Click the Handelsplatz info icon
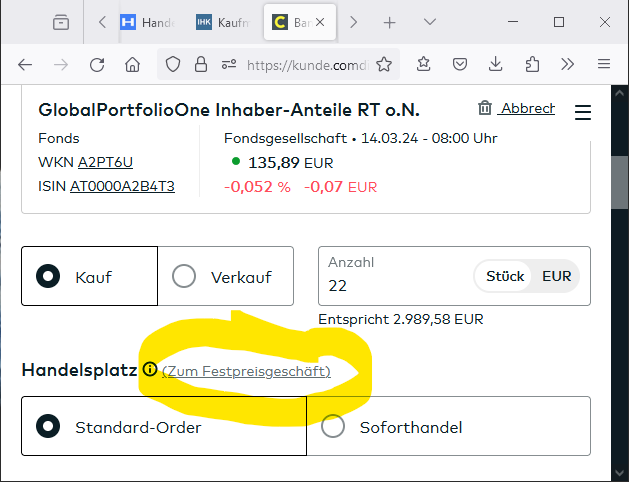Viewport: 629px width, 482px height. tap(150, 370)
